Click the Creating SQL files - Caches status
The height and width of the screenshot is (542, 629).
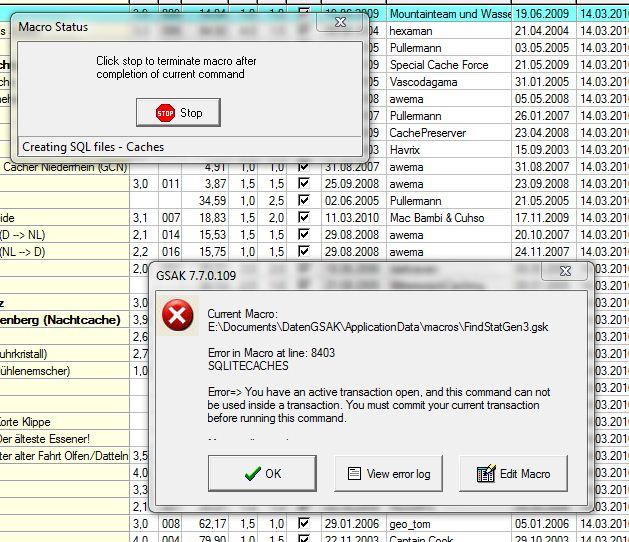pos(93,147)
